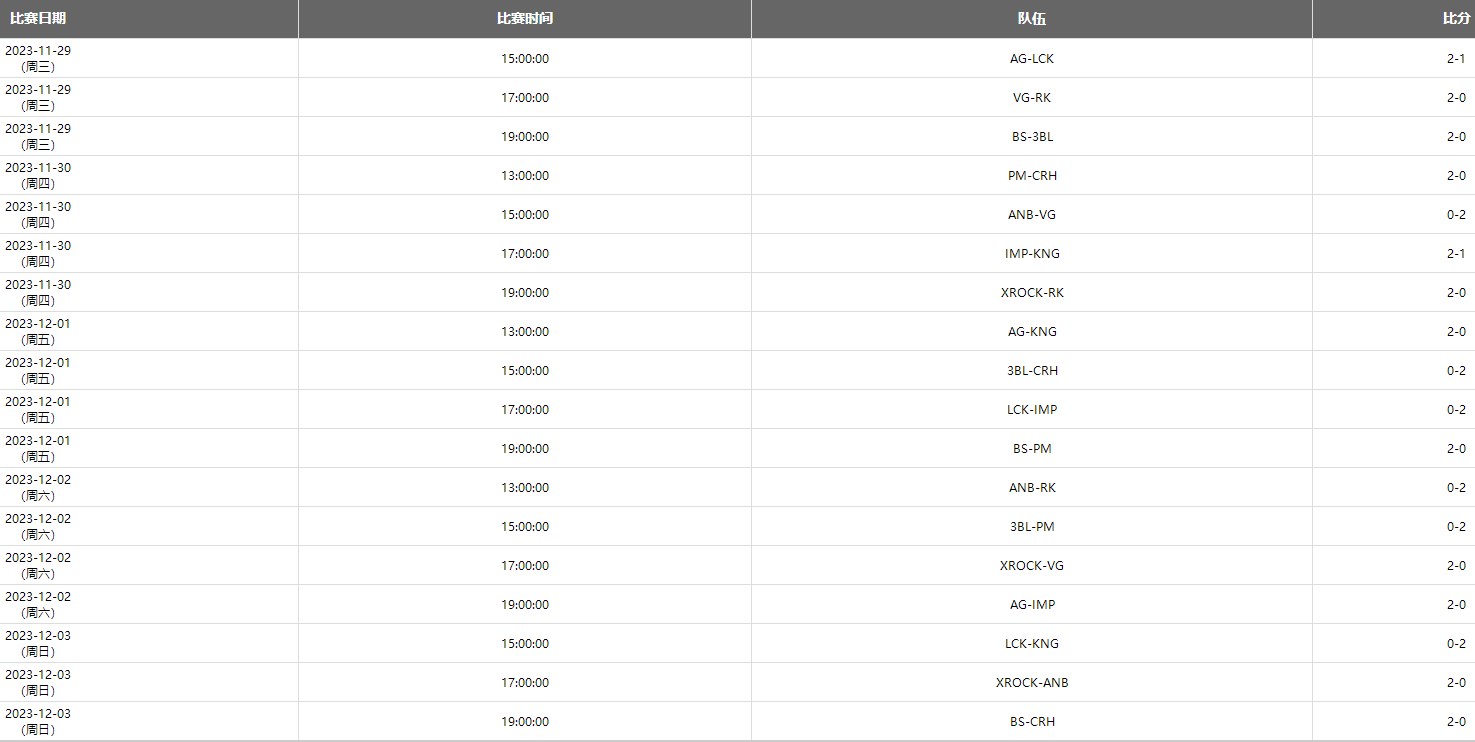The height and width of the screenshot is (742, 1475).
Task: Select the ANB-RK team cell
Action: [1032, 487]
